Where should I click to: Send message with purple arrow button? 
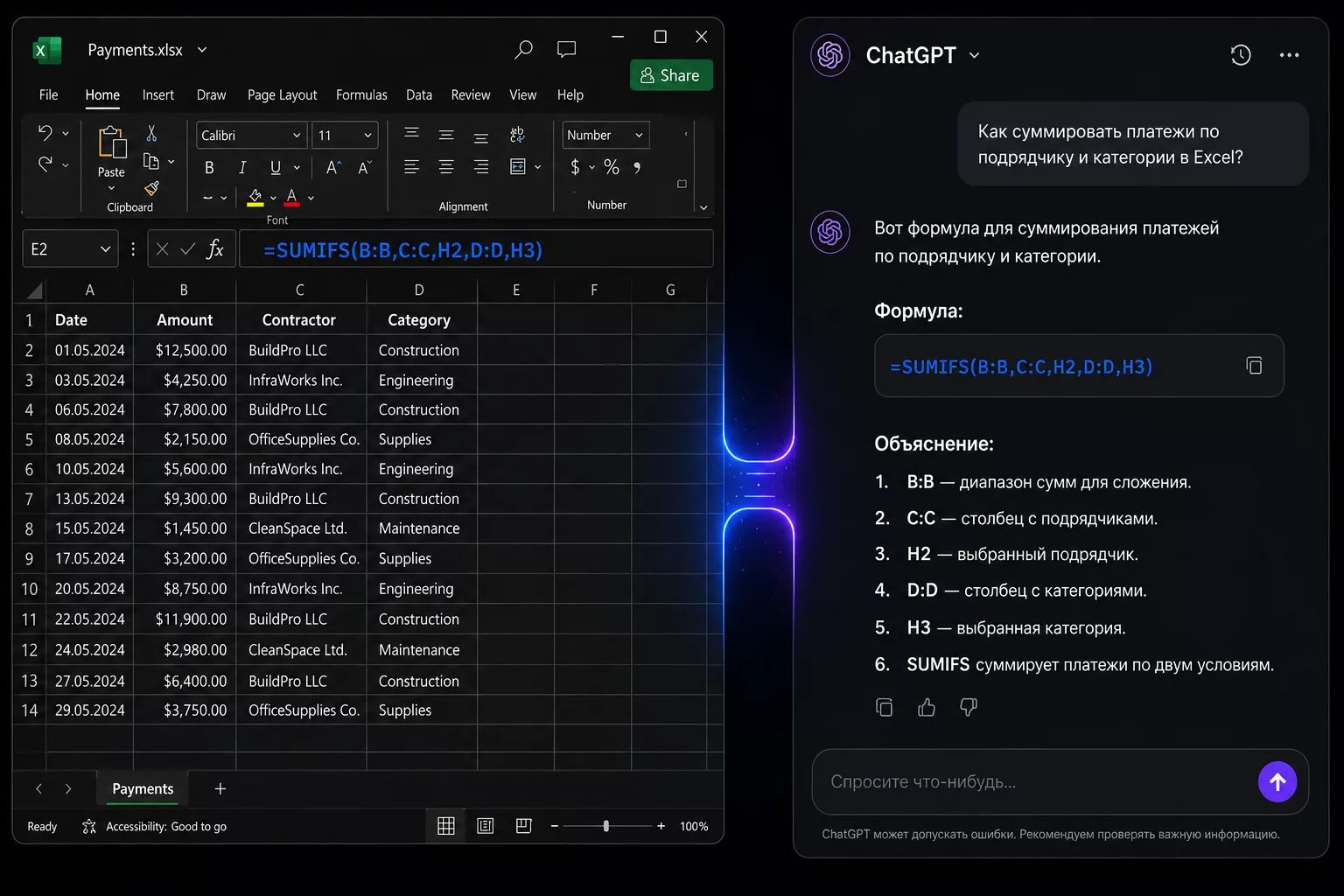pyautogui.click(x=1277, y=782)
